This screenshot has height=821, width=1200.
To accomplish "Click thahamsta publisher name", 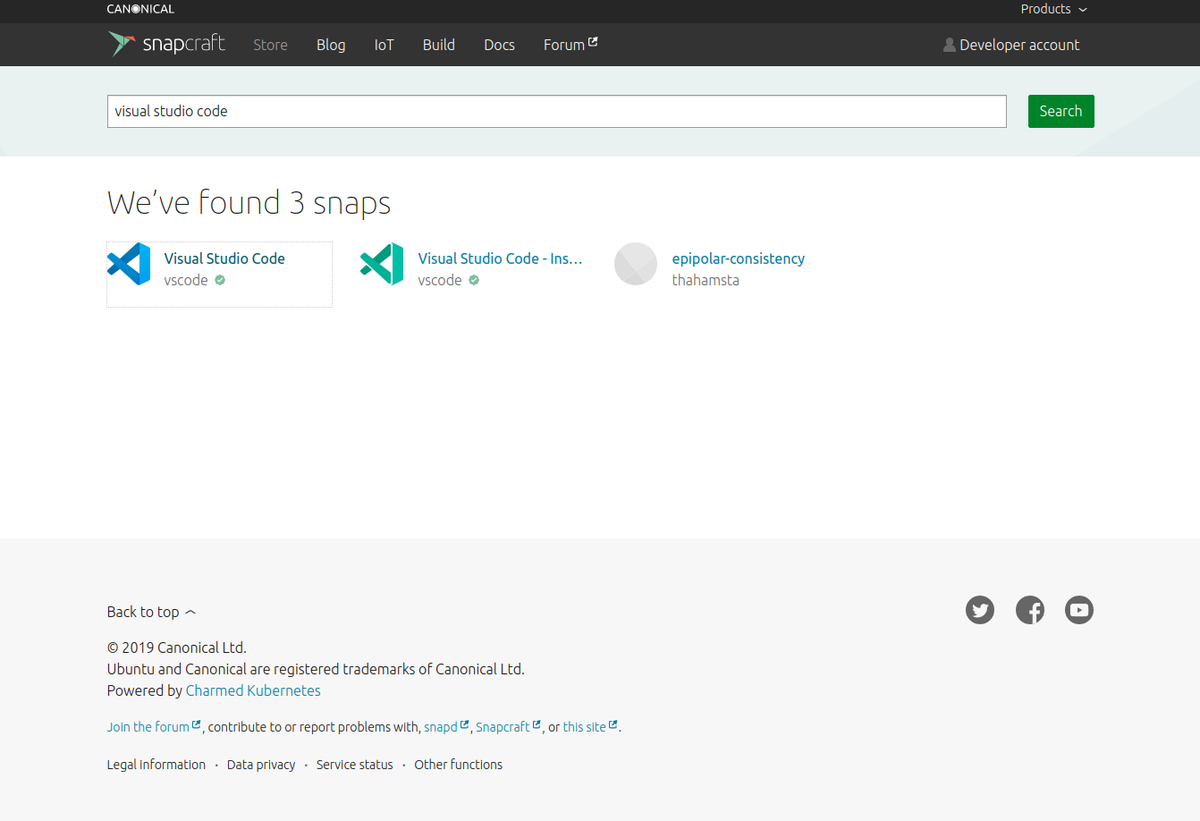I will click(706, 280).
